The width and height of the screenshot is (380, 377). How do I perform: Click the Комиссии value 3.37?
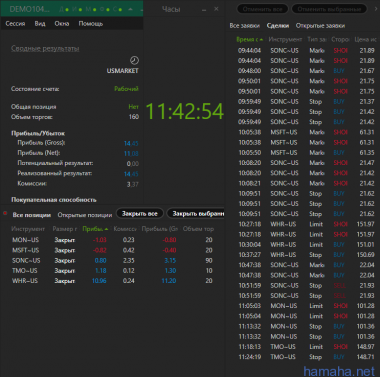coord(133,184)
